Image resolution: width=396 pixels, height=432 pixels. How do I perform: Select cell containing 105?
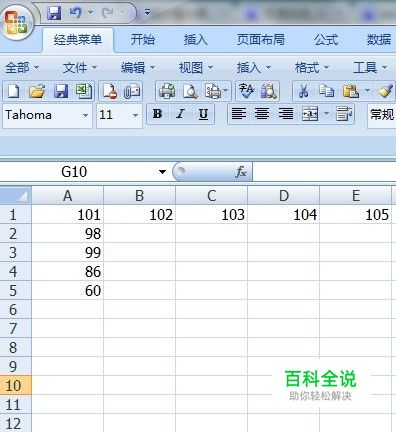(355, 215)
